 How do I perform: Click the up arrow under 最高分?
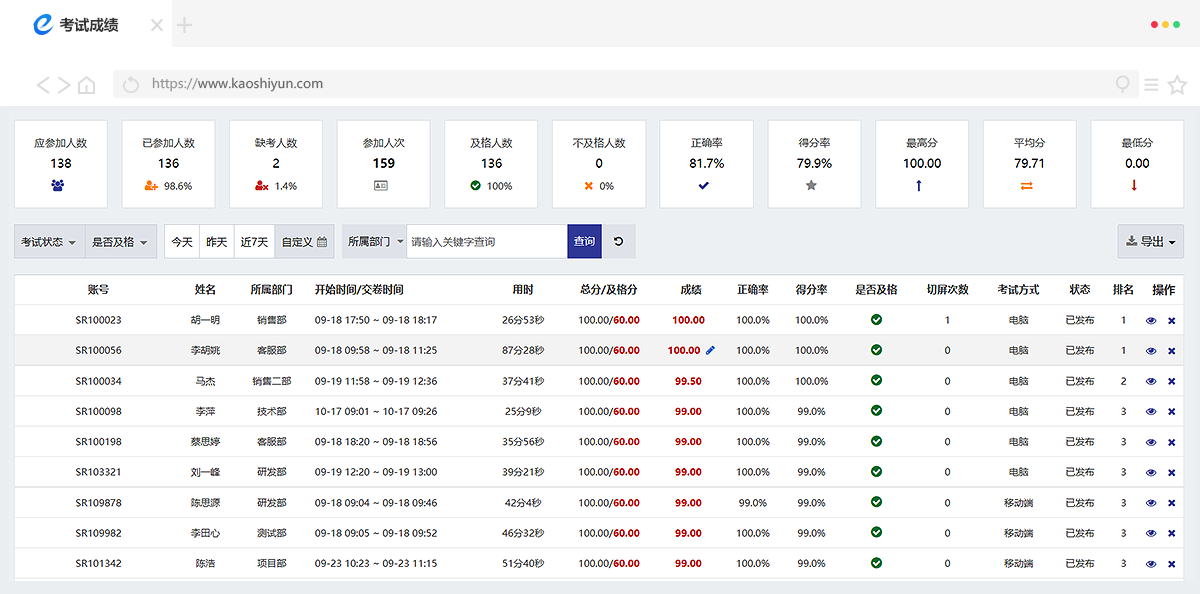921,185
